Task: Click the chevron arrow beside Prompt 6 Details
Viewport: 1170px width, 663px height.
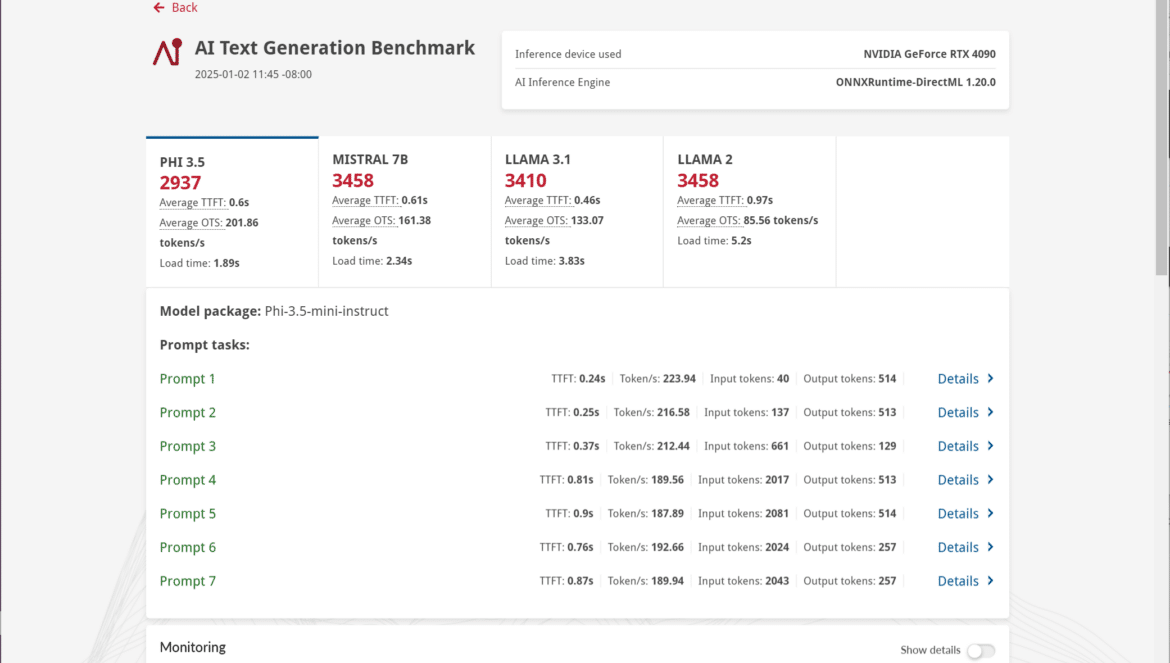Action: (990, 547)
